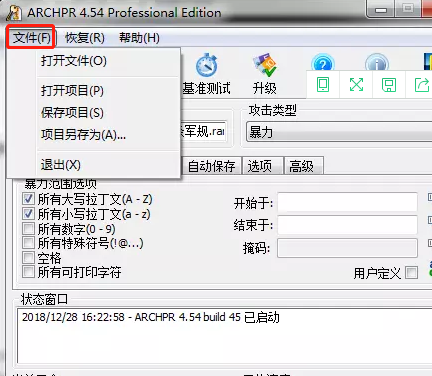
Task: Click the blue info icon
Action: click(x=377, y=62)
